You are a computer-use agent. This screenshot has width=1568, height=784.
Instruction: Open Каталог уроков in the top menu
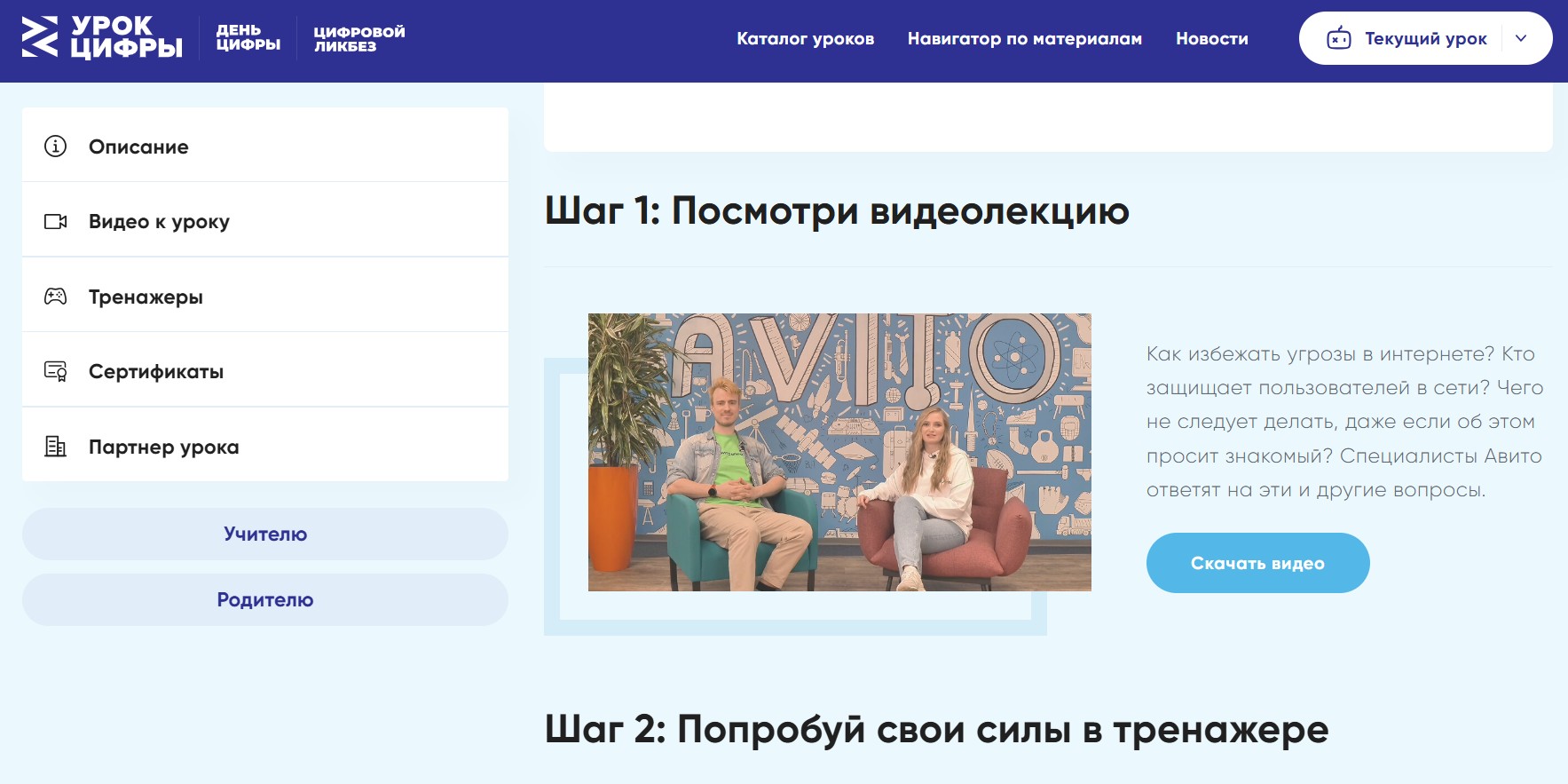(x=805, y=39)
